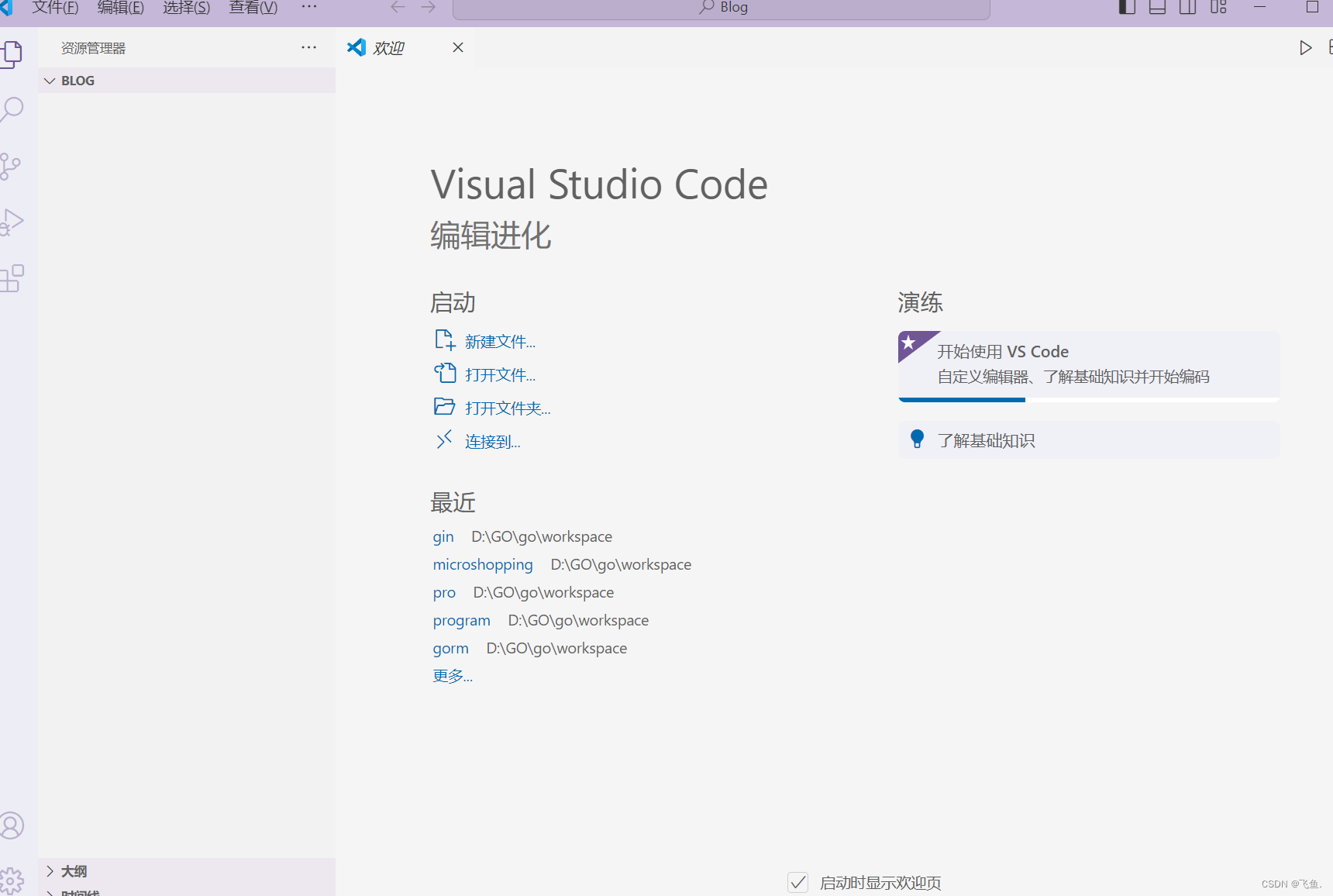The height and width of the screenshot is (896, 1333).
Task: Click the Accounts icon in activity bar
Action: [x=12, y=825]
